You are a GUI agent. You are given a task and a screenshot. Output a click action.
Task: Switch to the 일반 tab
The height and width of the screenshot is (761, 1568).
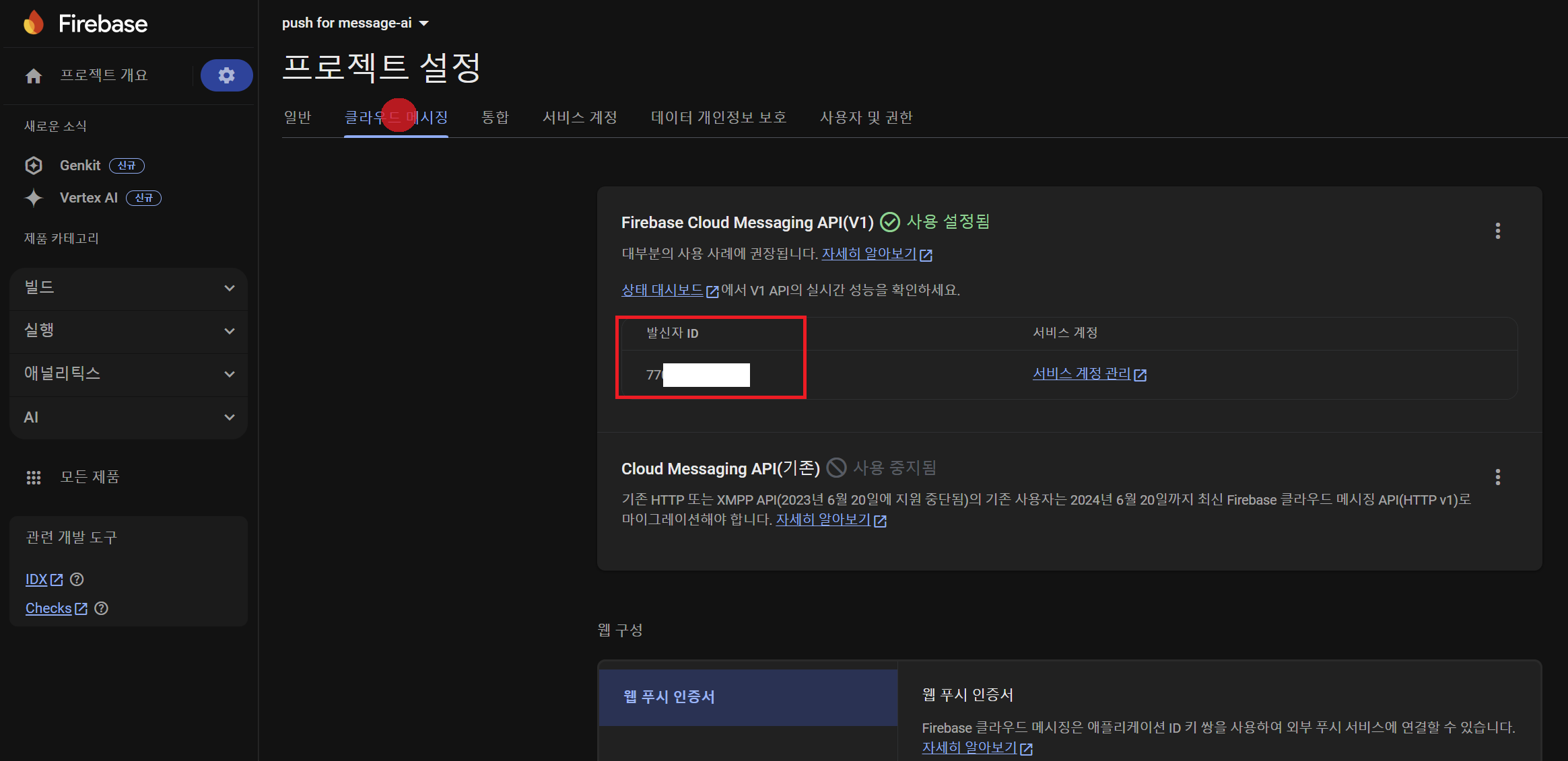tap(298, 118)
